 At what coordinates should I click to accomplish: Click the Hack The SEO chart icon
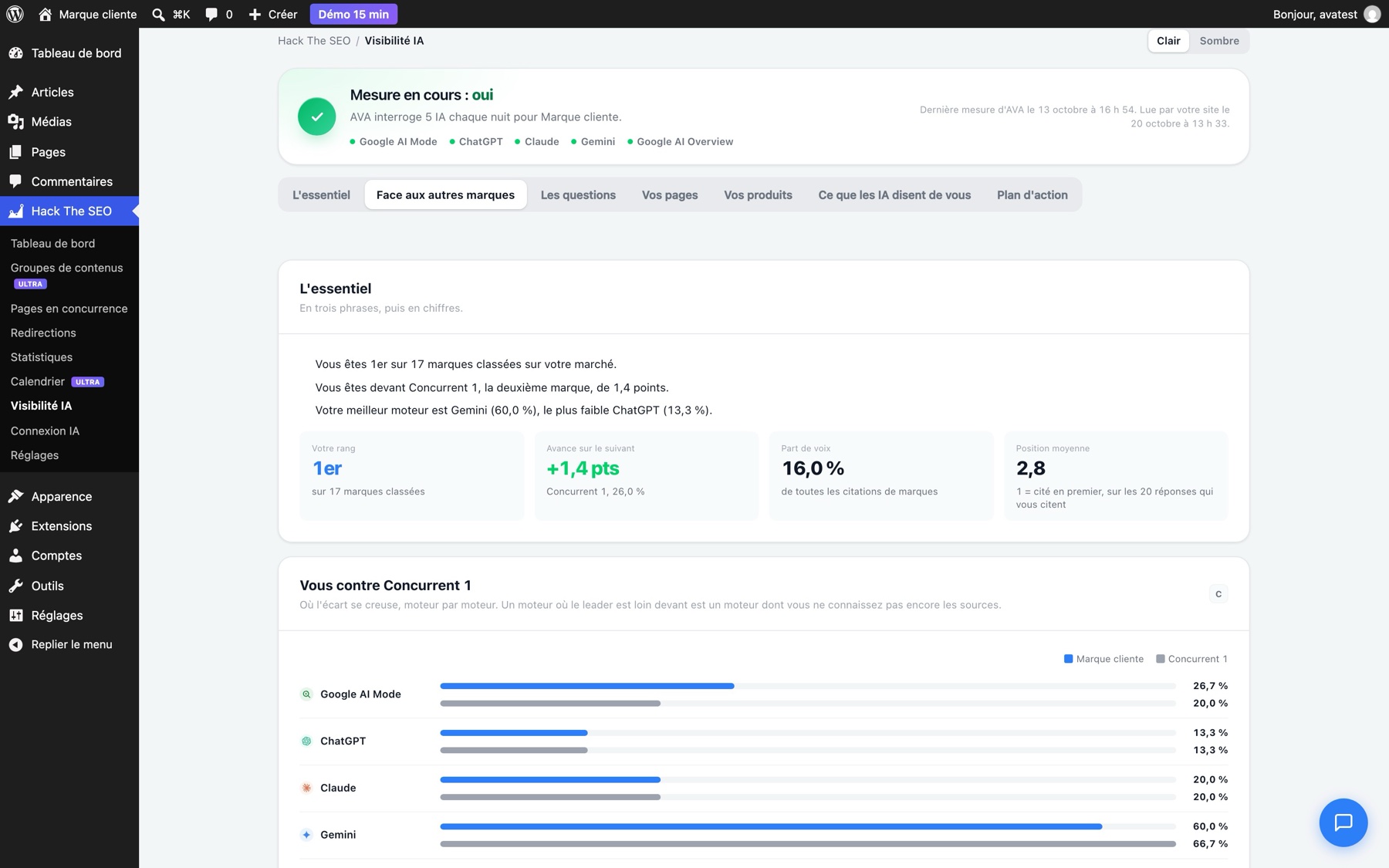click(15, 211)
